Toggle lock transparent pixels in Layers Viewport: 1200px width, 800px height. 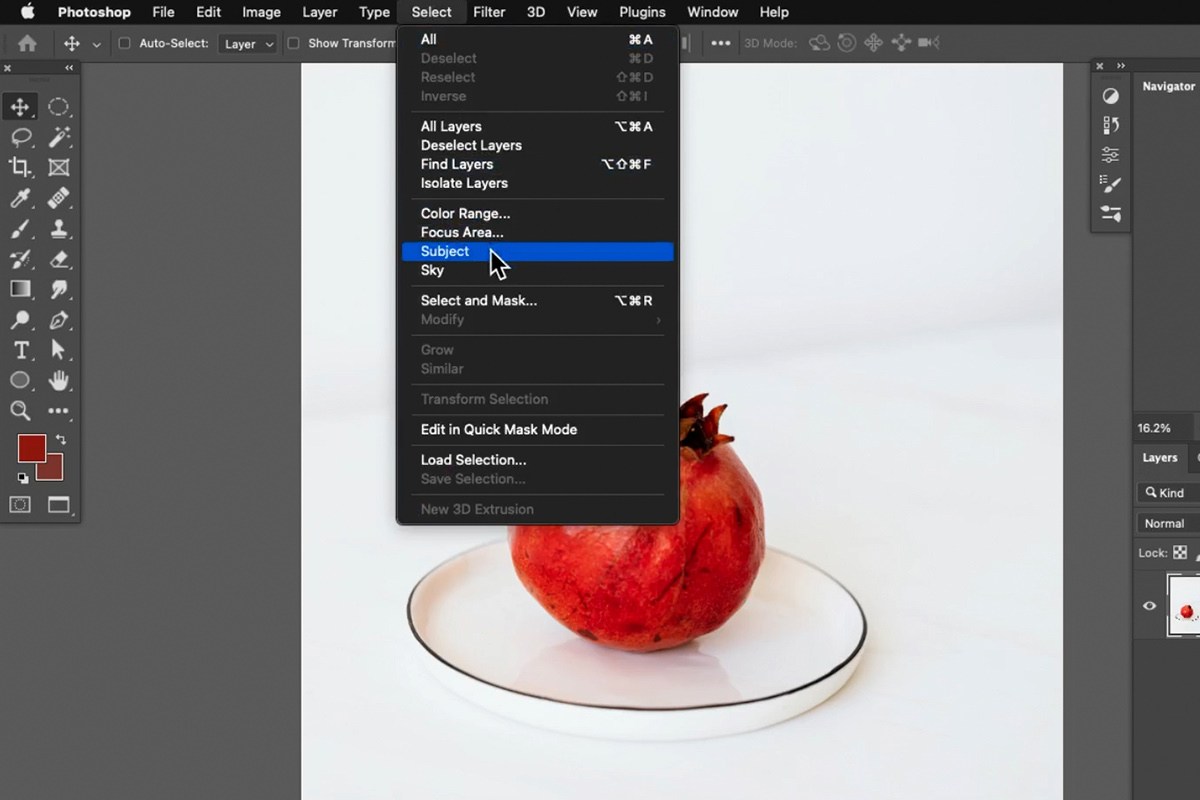point(1180,552)
